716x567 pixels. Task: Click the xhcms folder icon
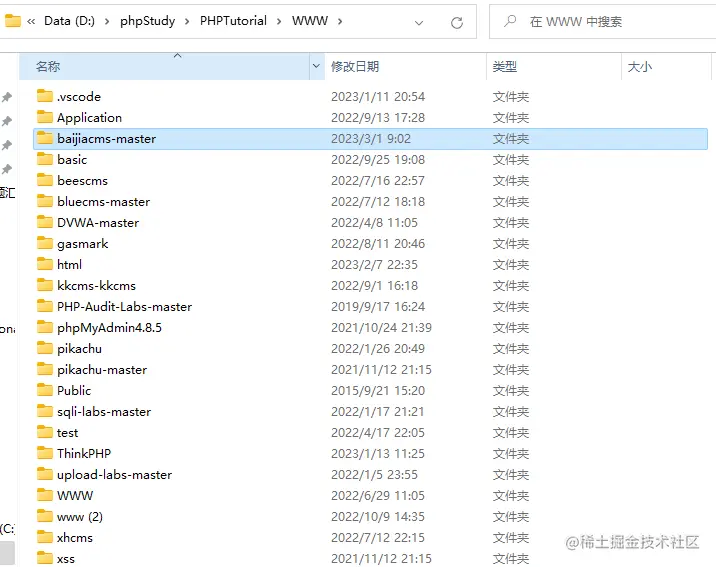coord(45,537)
